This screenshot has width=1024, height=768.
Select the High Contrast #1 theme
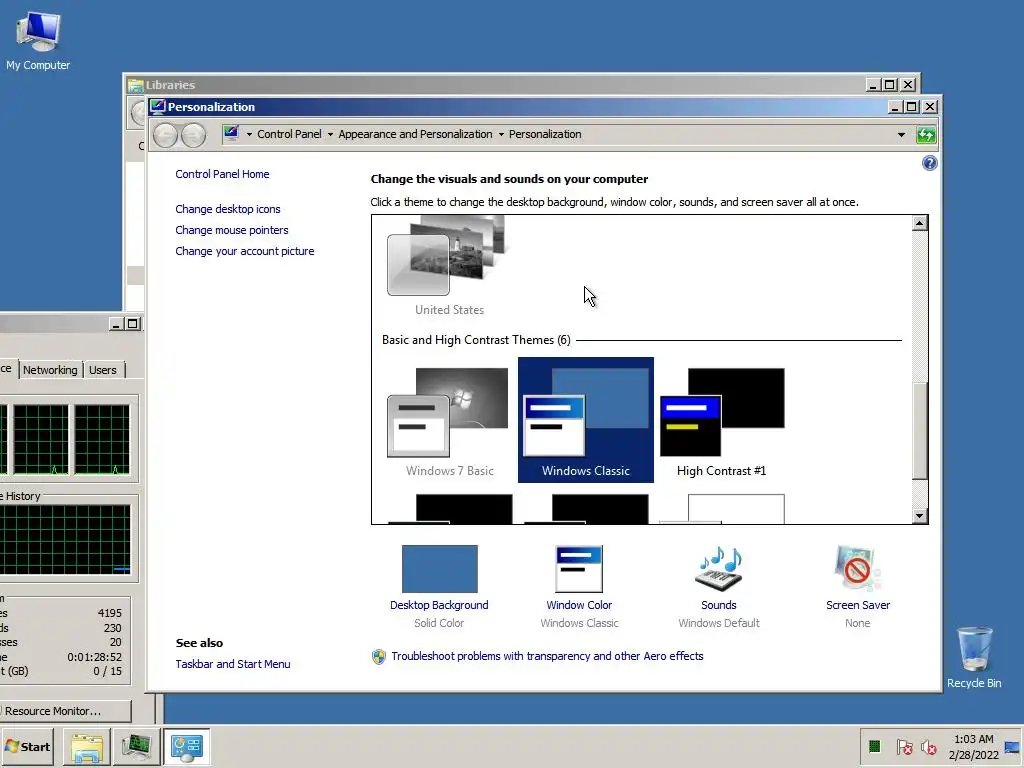[x=722, y=420]
